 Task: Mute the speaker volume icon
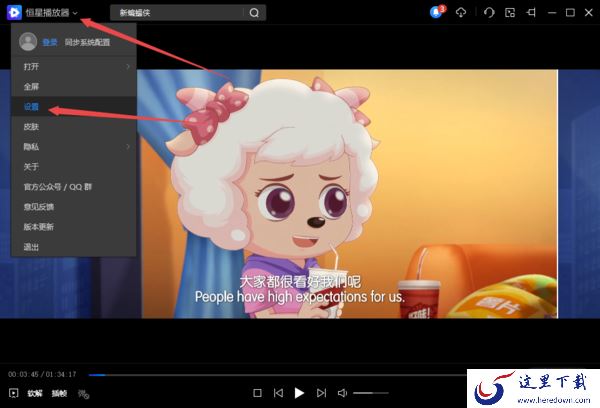click(342, 393)
